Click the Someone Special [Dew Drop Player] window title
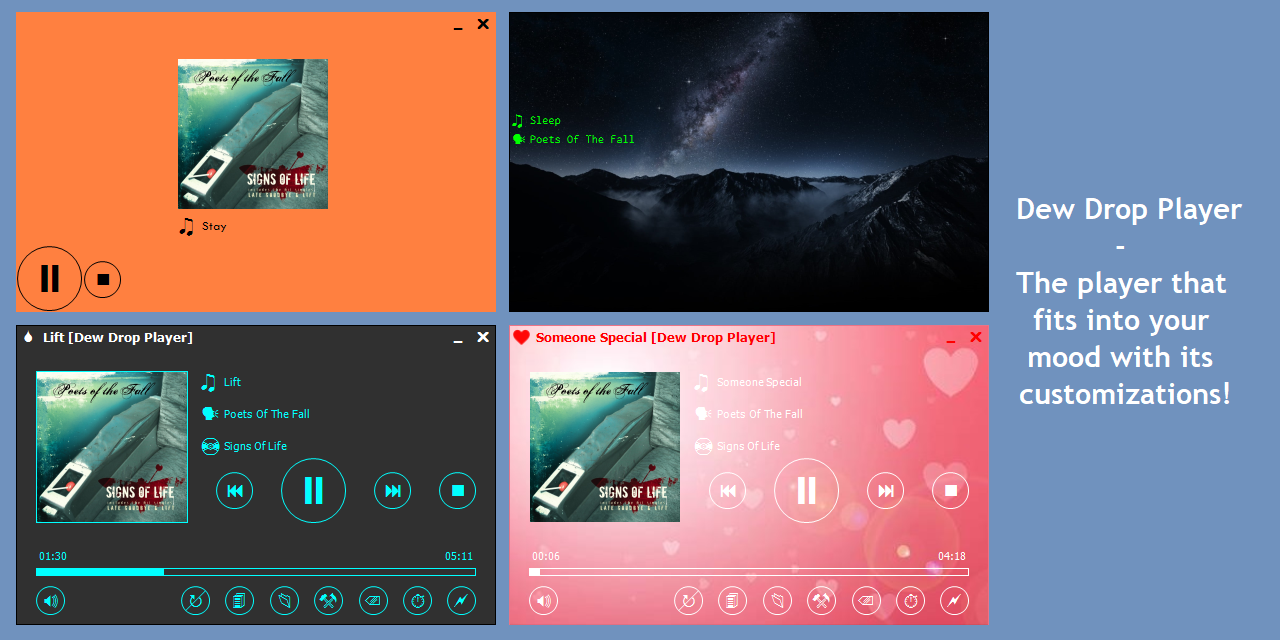This screenshot has height=640, width=1280. 655,338
